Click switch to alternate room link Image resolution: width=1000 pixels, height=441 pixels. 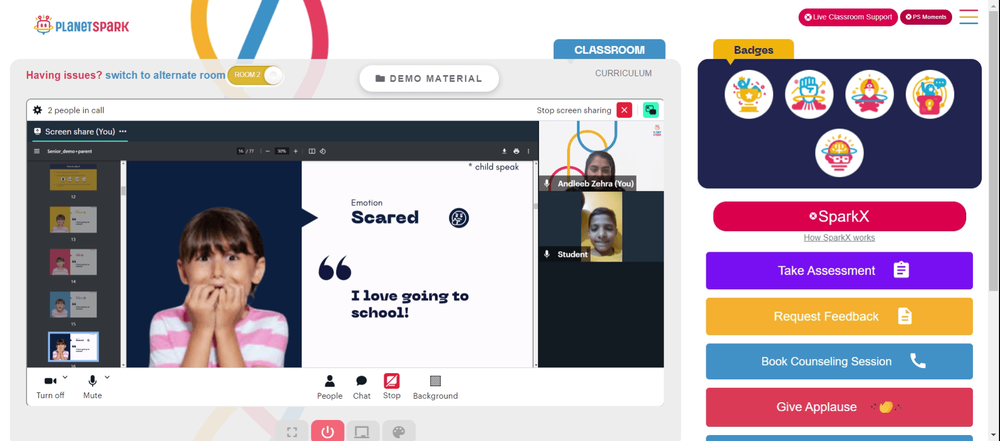165,75
